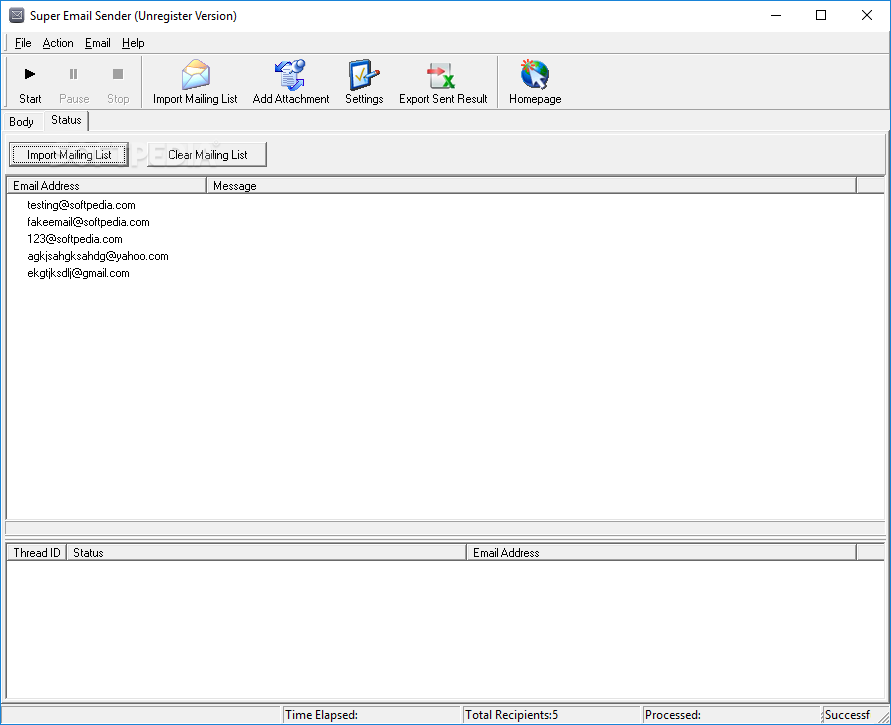The image size is (891, 725).
Task: Open the Email menu
Action: [x=98, y=43]
